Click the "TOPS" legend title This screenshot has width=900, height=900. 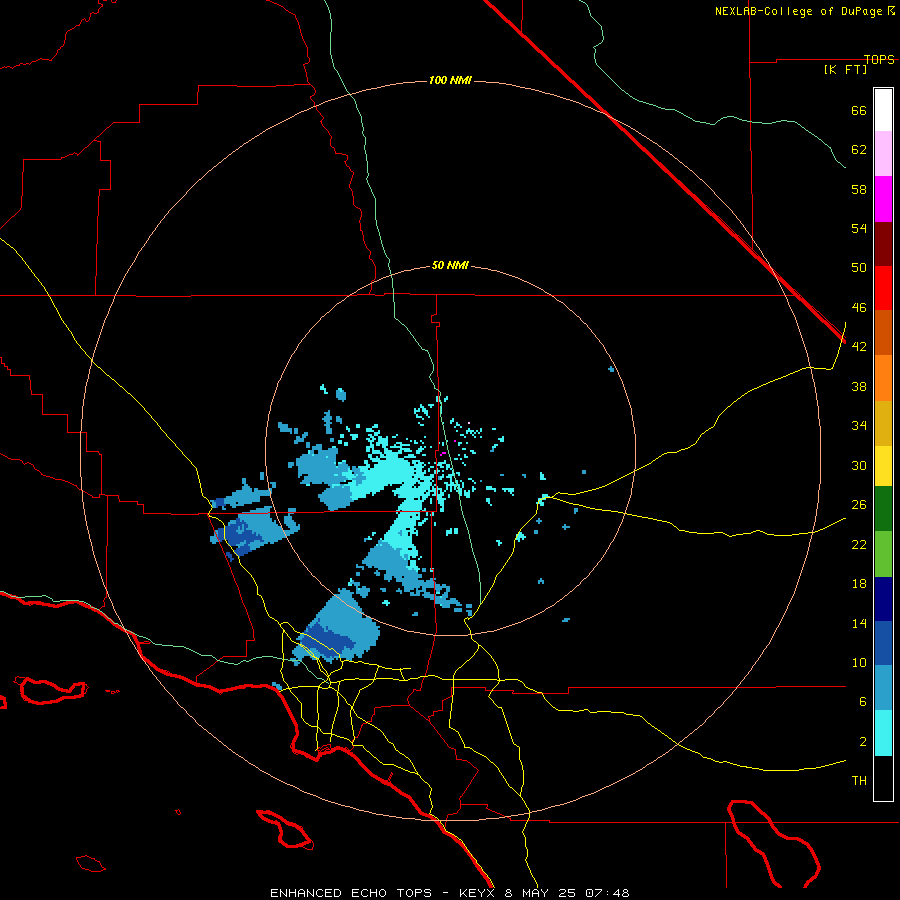(879, 59)
